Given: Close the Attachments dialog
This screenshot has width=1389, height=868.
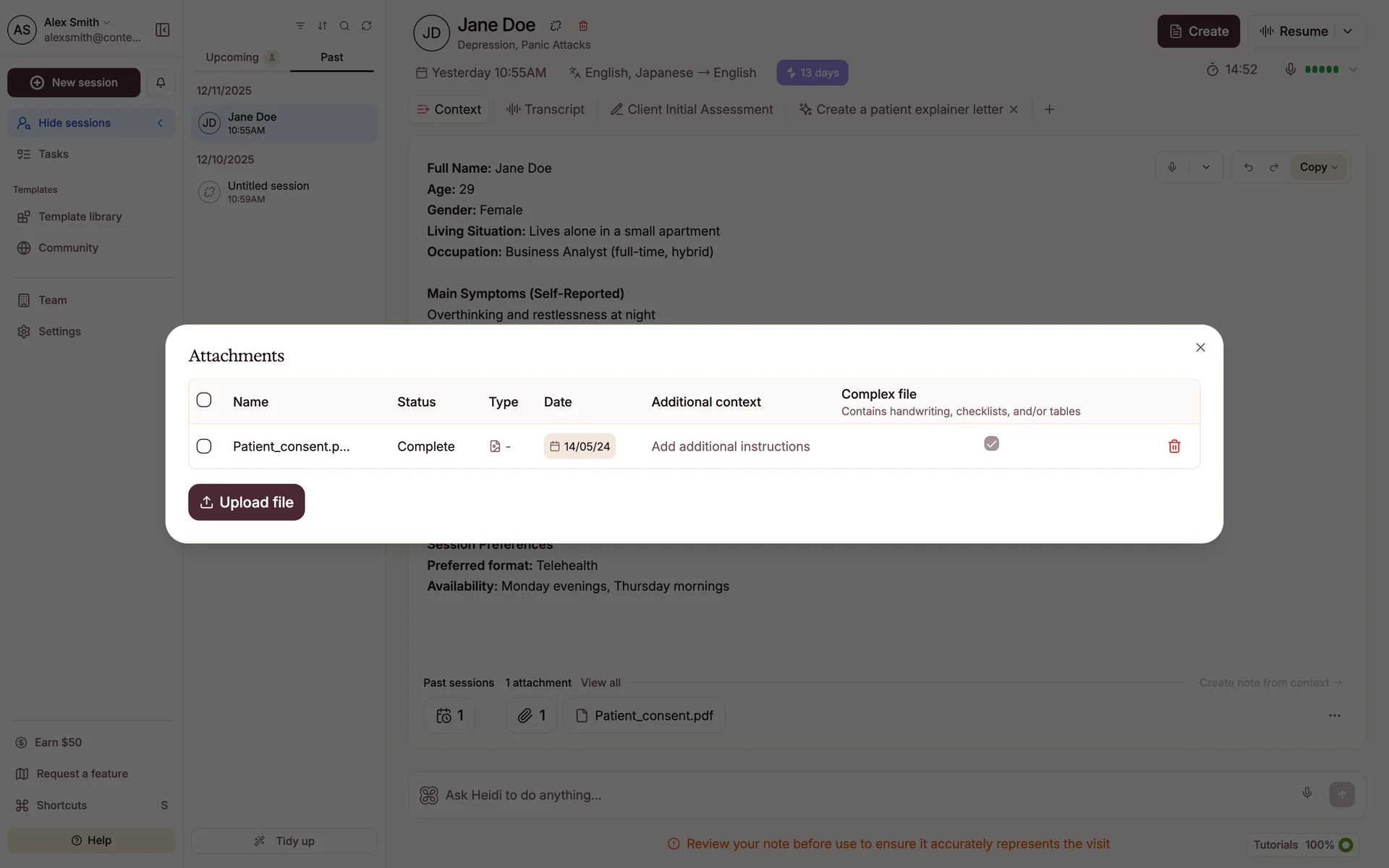Looking at the screenshot, I should pyautogui.click(x=1200, y=347).
